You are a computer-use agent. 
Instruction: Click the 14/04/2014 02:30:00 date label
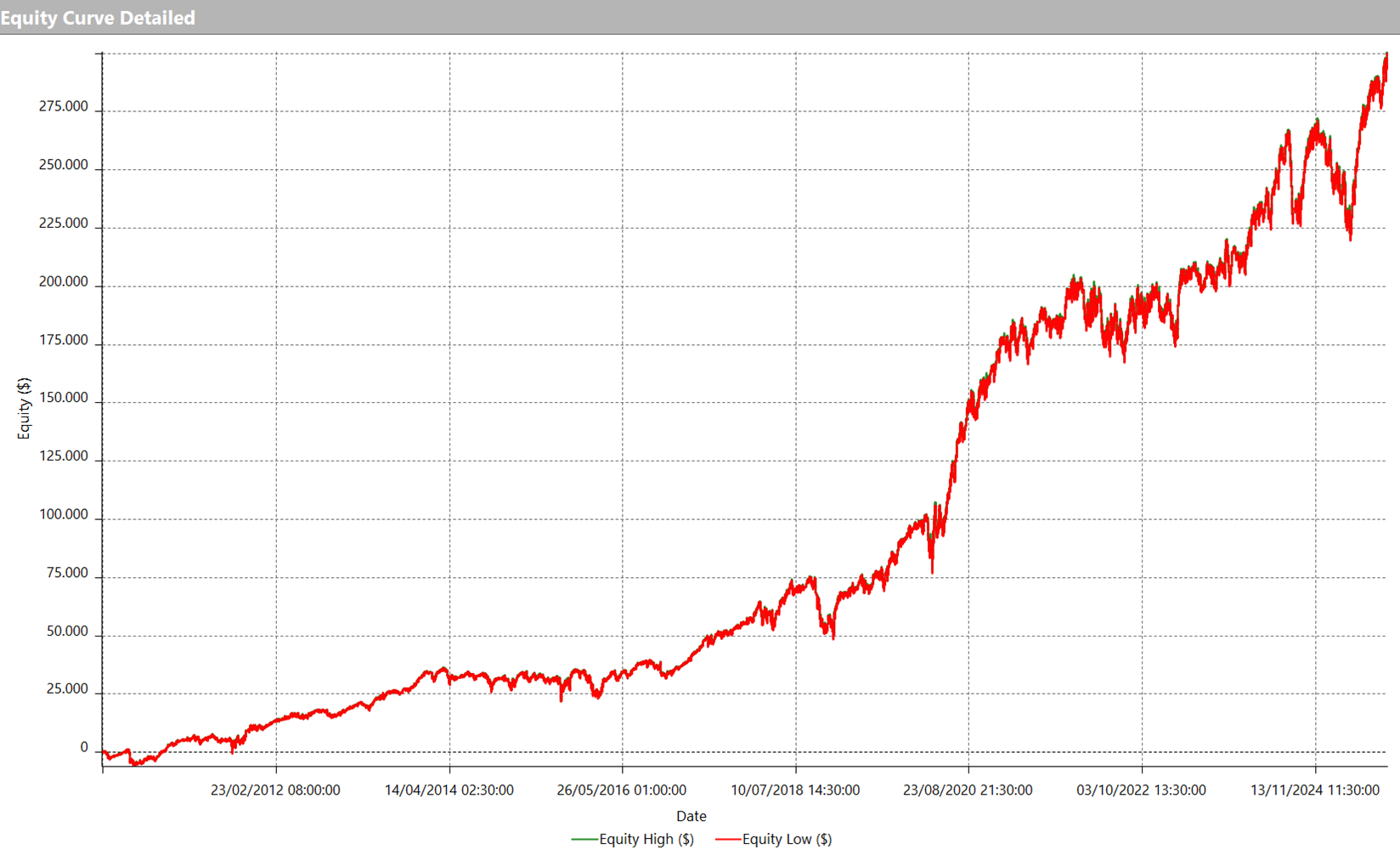pyautogui.click(x=449, y=790)
